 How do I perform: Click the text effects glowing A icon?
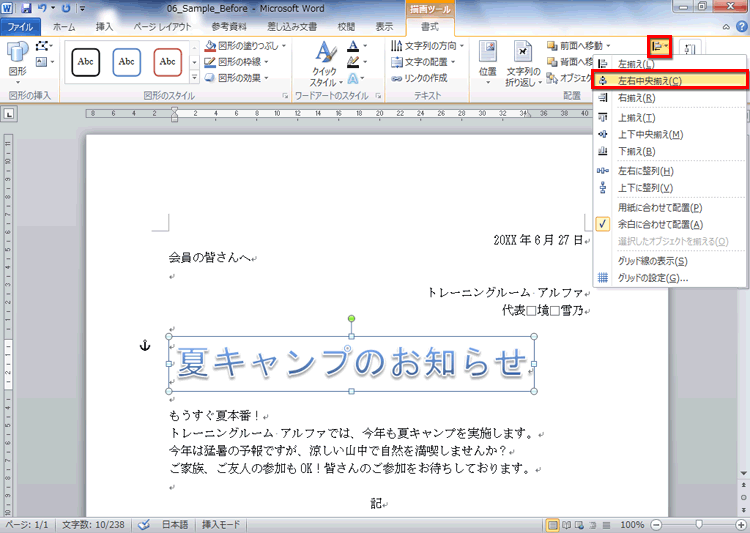[353, 78]
